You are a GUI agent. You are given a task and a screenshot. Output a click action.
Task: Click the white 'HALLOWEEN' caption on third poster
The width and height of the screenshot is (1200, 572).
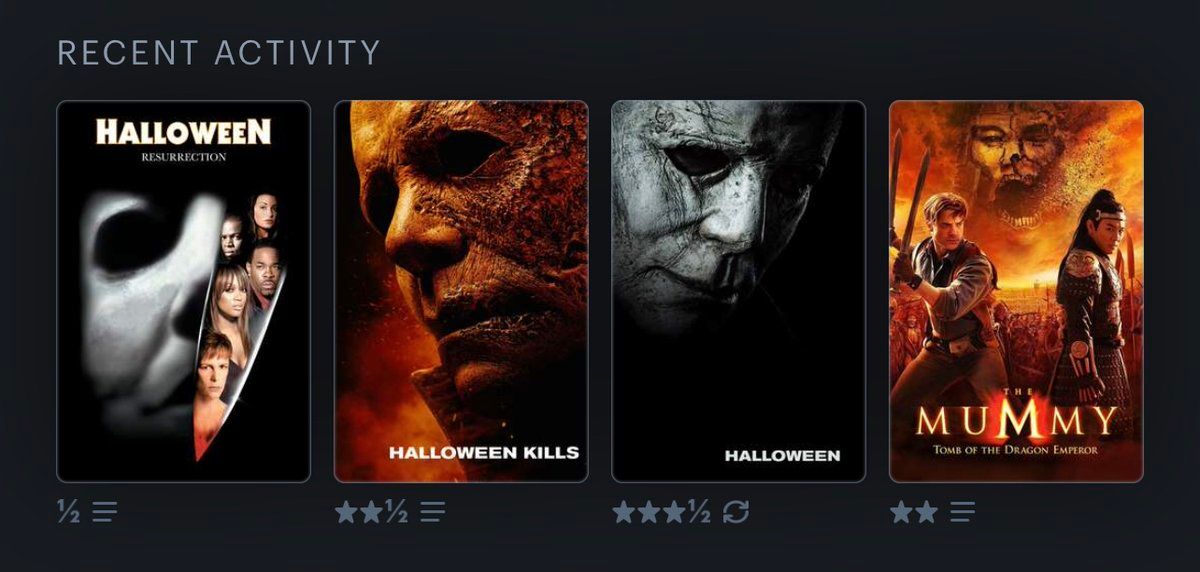click(782, 455)
